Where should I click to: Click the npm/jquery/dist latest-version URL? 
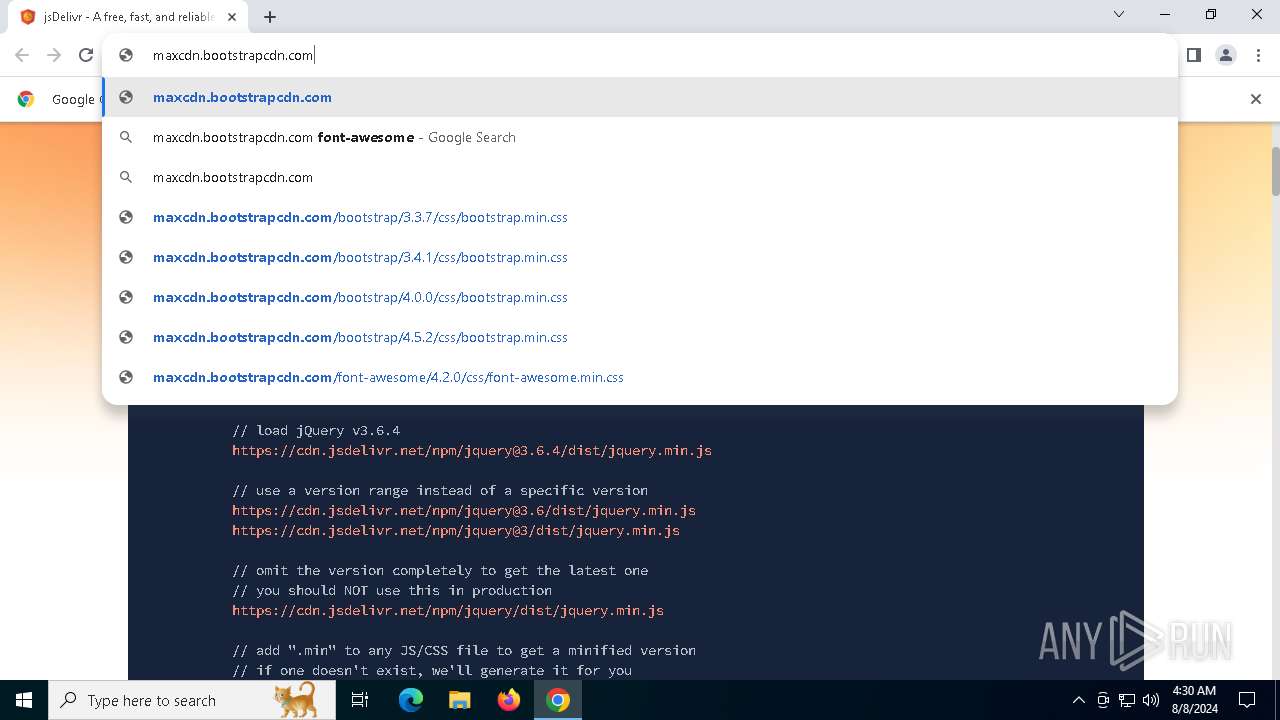pyautogui.click(x=448, y=610)
